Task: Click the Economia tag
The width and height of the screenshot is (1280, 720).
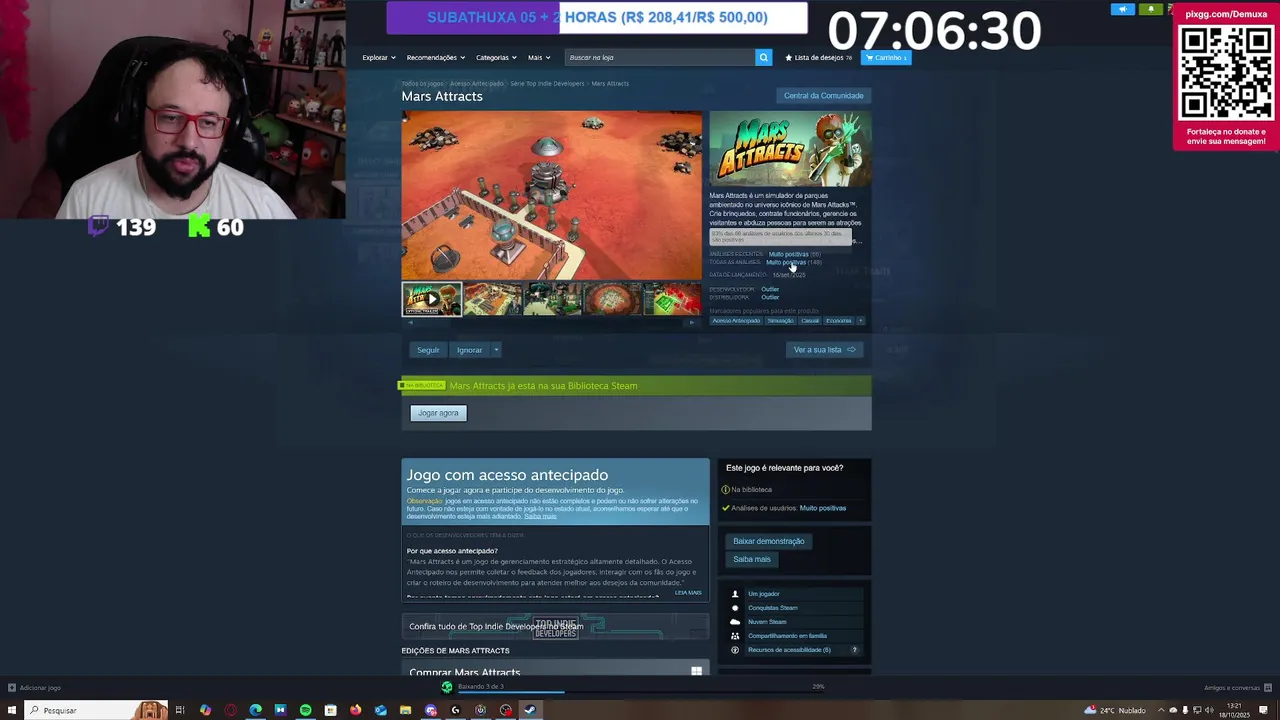Action: [839, 320]
